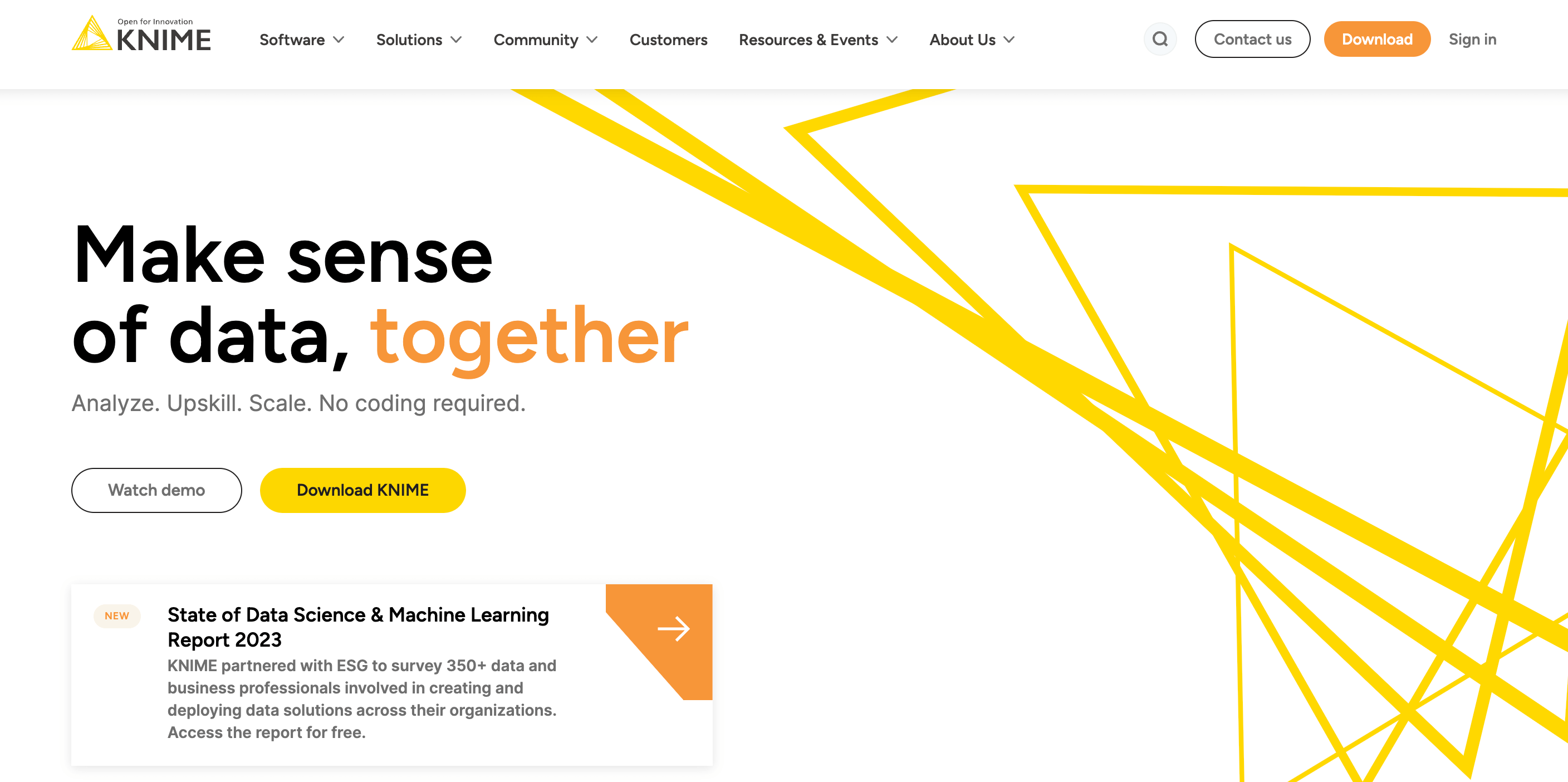Open the Community menu
The image size is (1568, 782).
point(547,40)
